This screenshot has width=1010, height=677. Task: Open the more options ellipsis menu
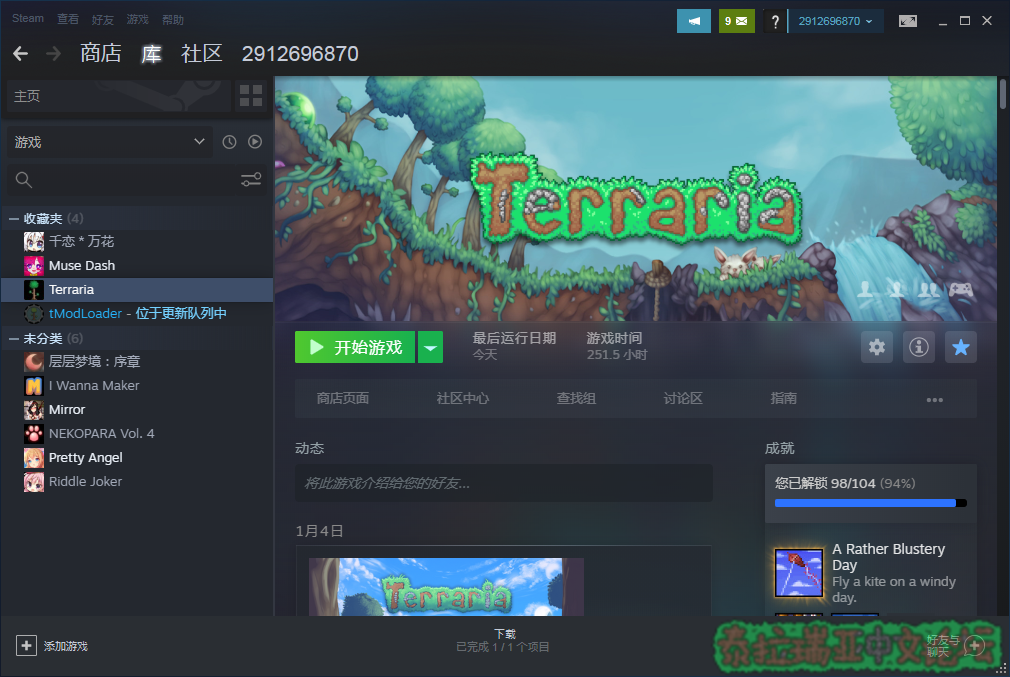coord(935,399)
